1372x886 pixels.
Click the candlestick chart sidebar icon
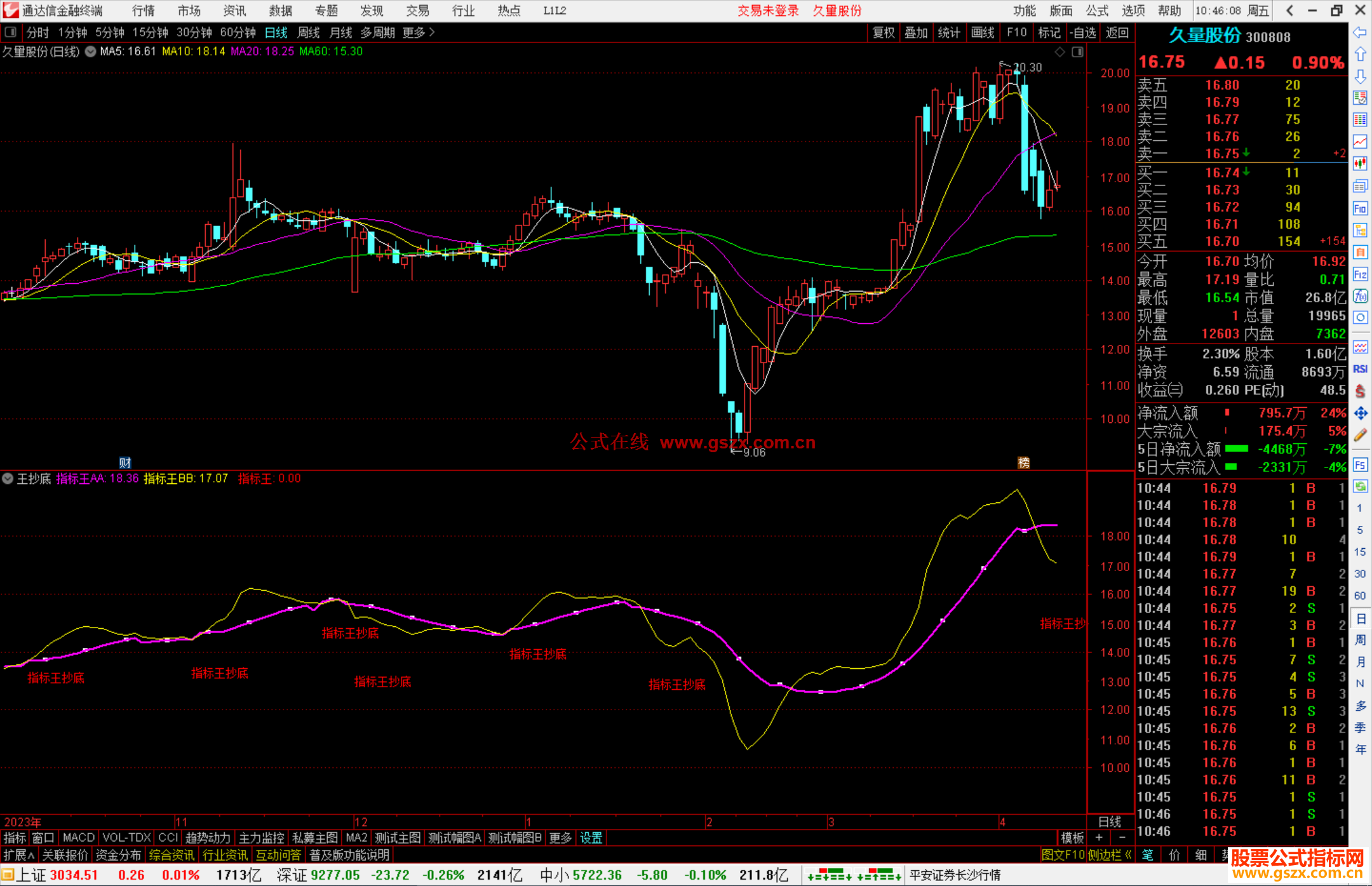click(1360, 164)
